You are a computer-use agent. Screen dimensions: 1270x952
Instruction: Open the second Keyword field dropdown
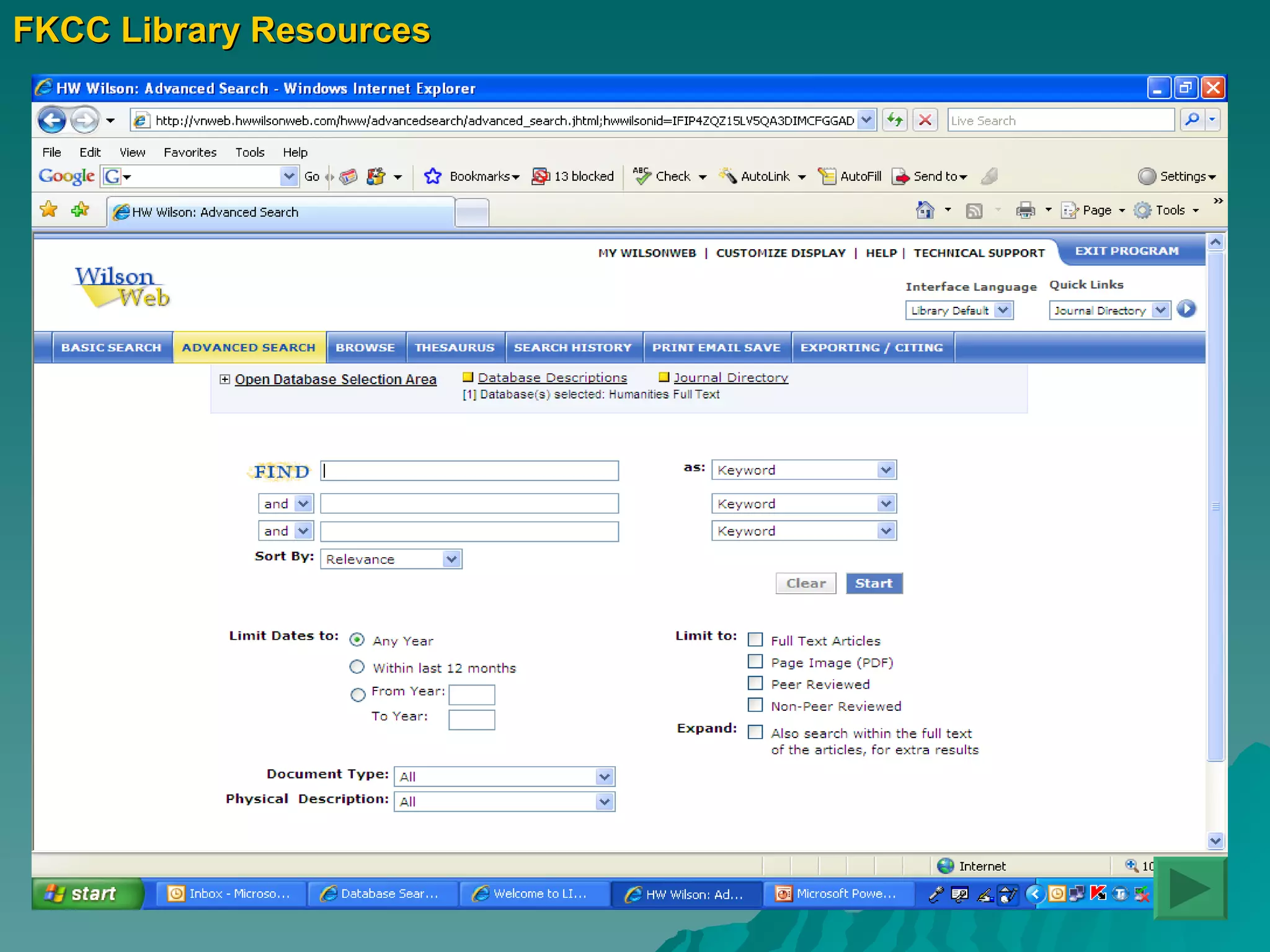(x=804, y=503)
